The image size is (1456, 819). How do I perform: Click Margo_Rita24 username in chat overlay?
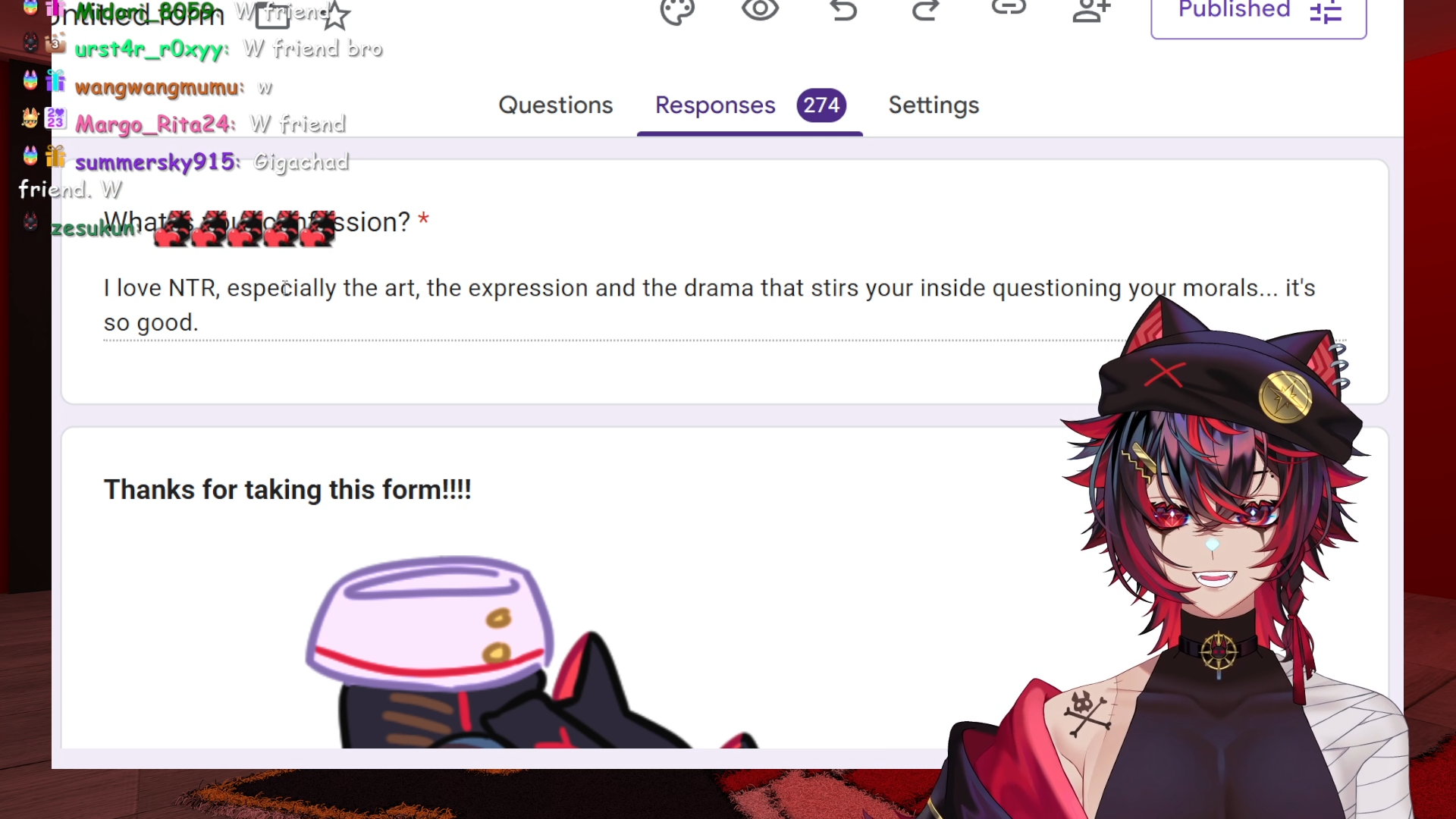(x=155, y=124)
